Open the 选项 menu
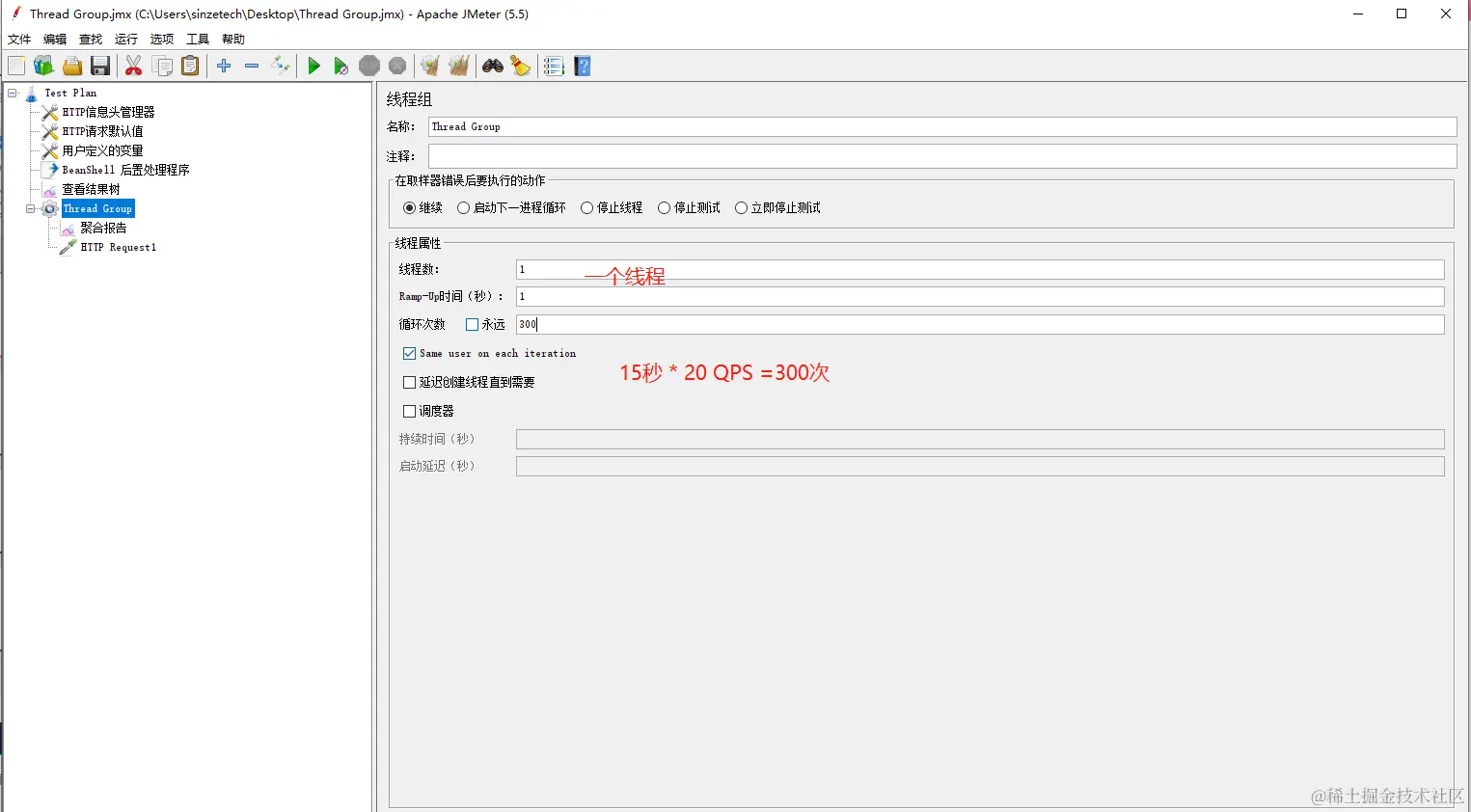 [162, 40]
